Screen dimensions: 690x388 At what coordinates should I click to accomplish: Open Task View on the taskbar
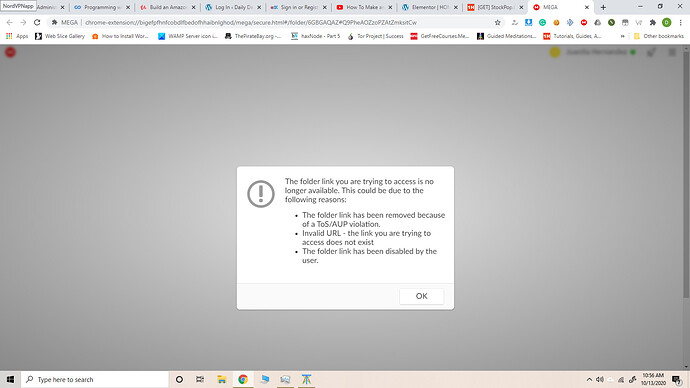tap(200, 379)
